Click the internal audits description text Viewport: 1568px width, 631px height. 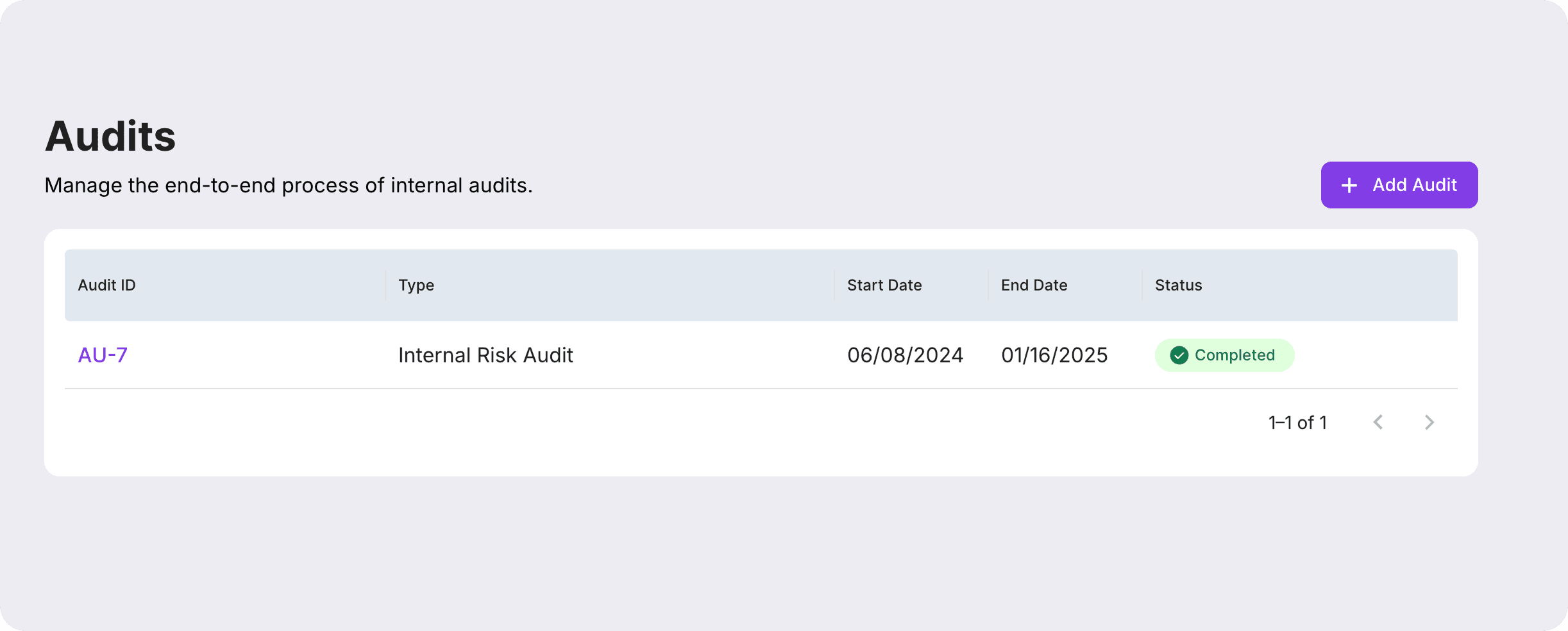coord(289,185)
